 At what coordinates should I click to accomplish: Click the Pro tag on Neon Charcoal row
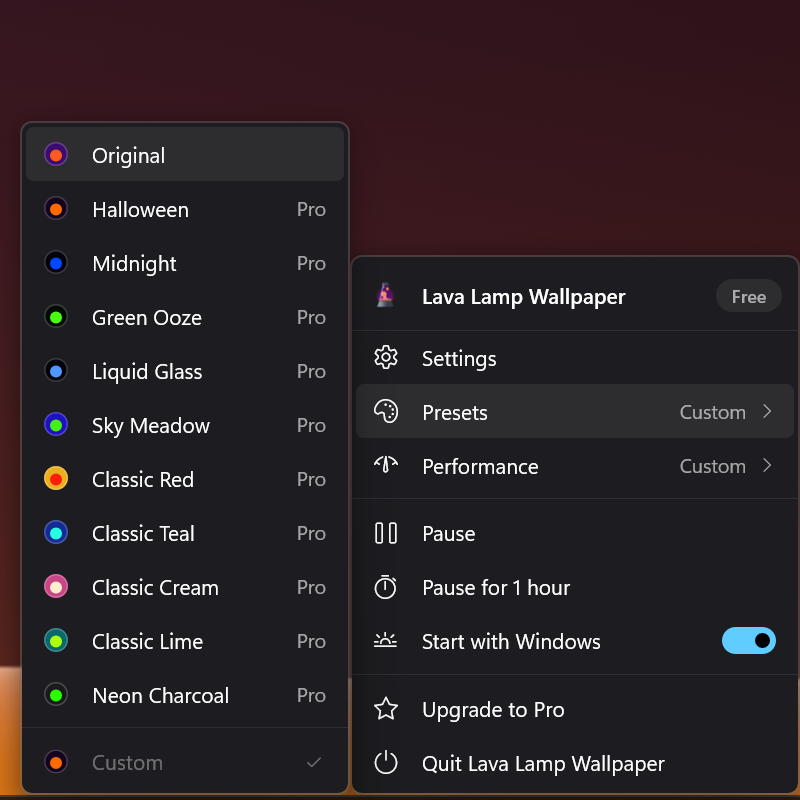[x=311, y=696]
